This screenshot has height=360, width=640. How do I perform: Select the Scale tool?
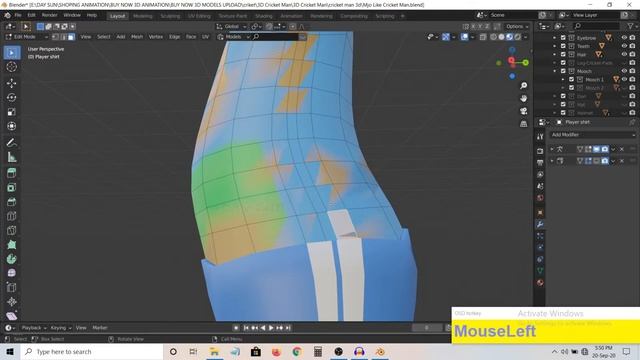click(x=11, y=112)
